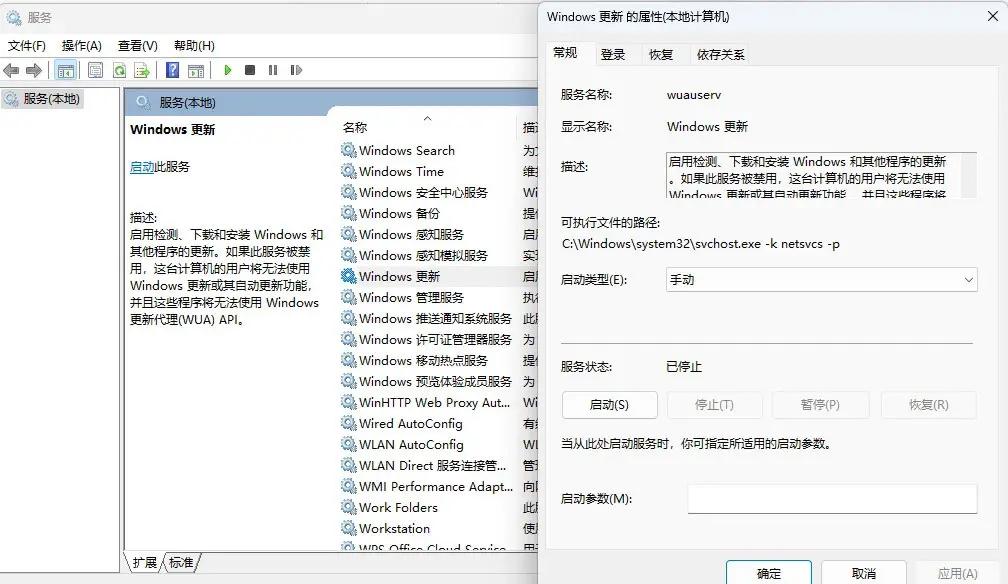Screen dimensions: 1008x584
Task: Click the 启动 link to start this service
Action: [141, 167]
